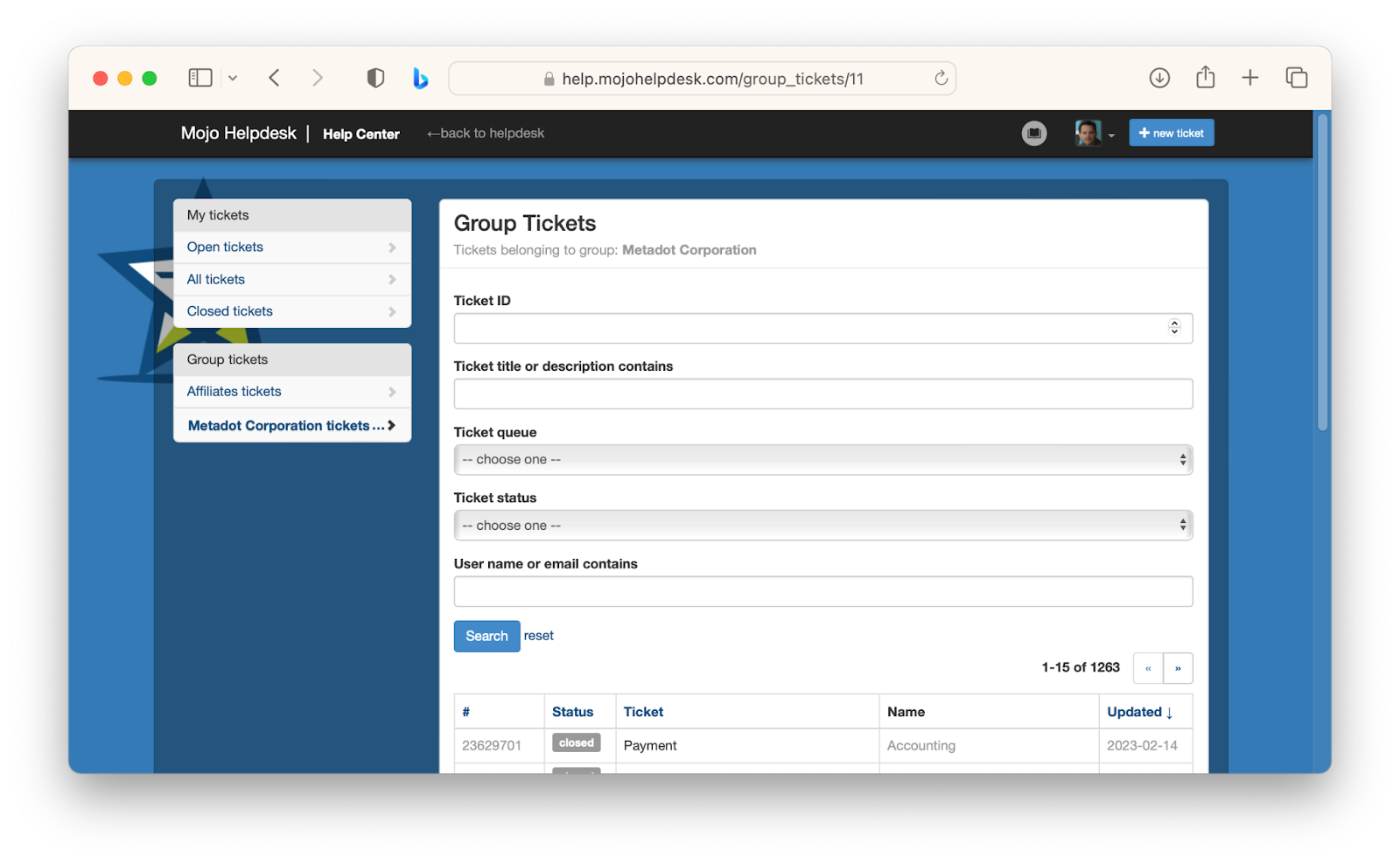Open the Payment ticket
Screen dimensions: 1400x864
point(650,746)
